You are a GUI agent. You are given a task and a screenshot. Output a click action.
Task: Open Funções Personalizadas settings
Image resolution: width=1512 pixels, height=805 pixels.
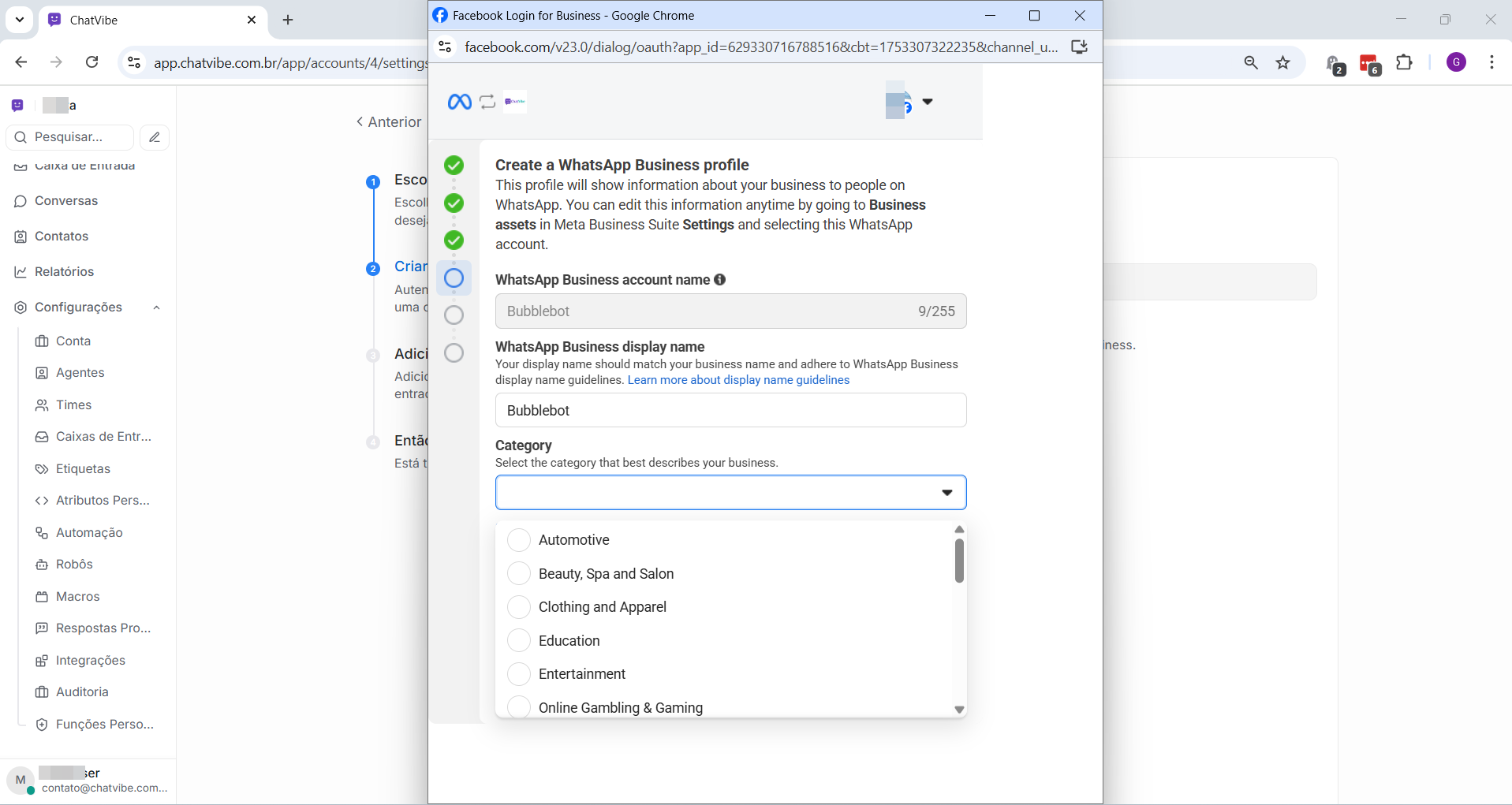pos(105,725)
